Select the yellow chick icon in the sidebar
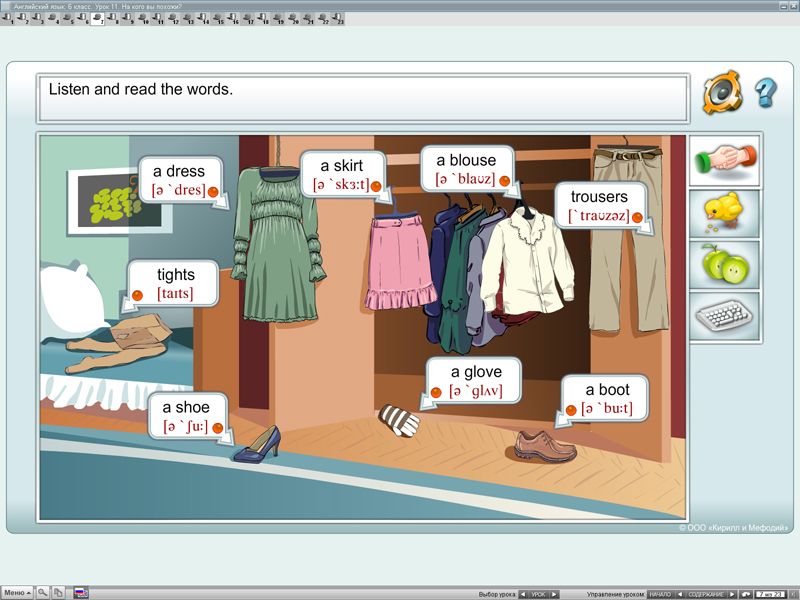 pyautogui.click(x=724, y=212)
